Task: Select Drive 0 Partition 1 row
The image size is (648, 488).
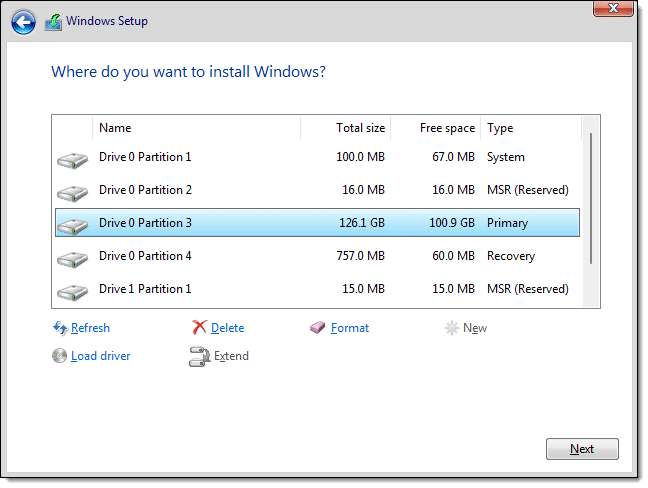Action: (x=317, y=157)
